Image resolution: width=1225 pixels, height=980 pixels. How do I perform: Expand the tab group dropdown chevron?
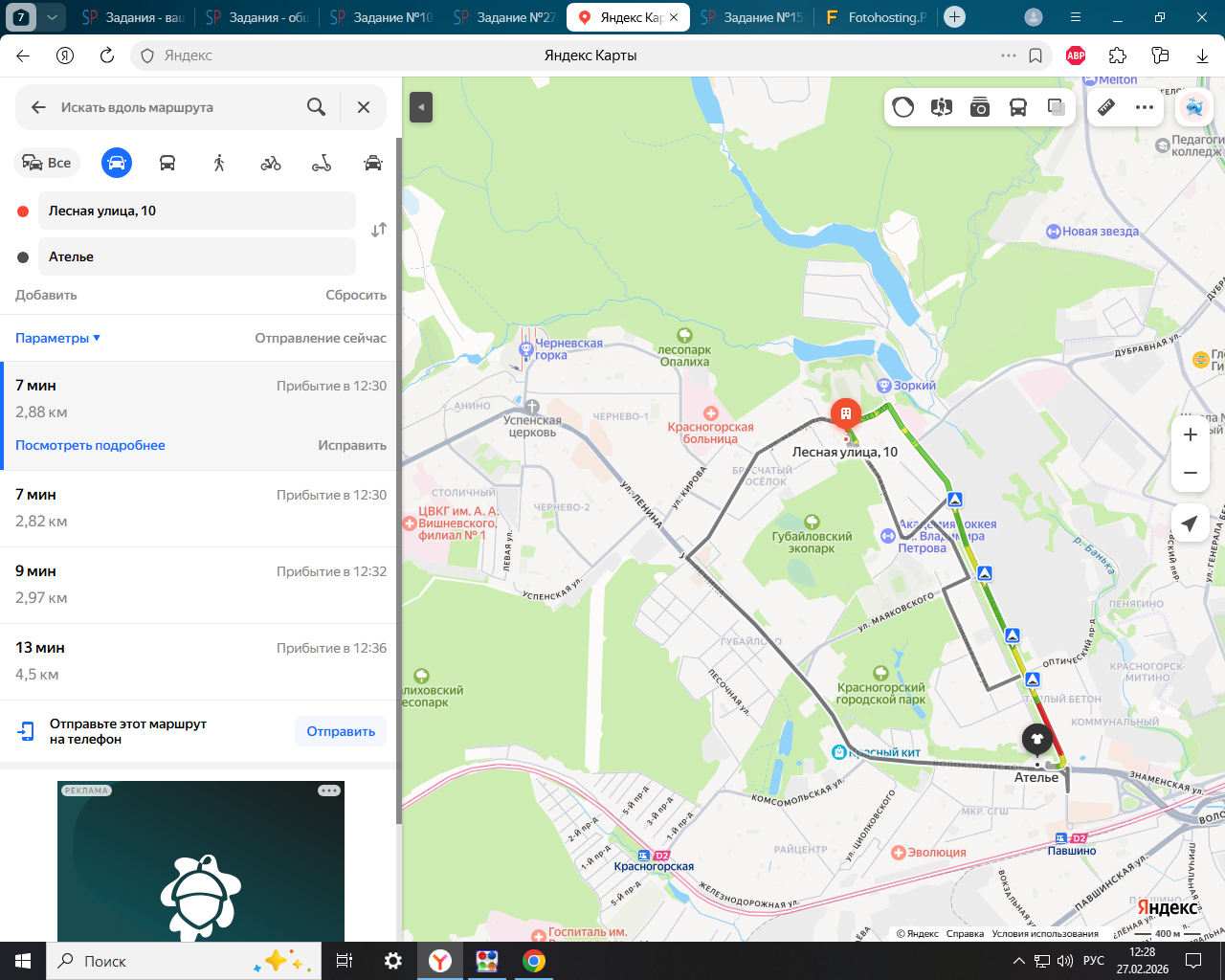click(x=52, y=17)
